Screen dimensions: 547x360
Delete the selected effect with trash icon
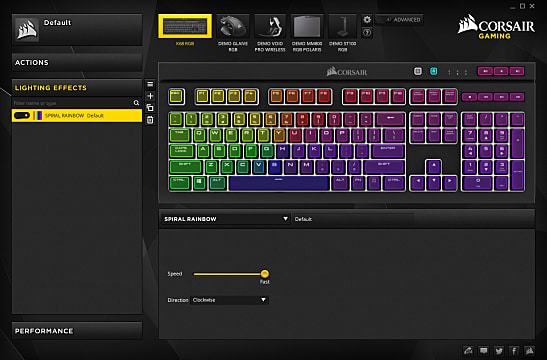150,120
